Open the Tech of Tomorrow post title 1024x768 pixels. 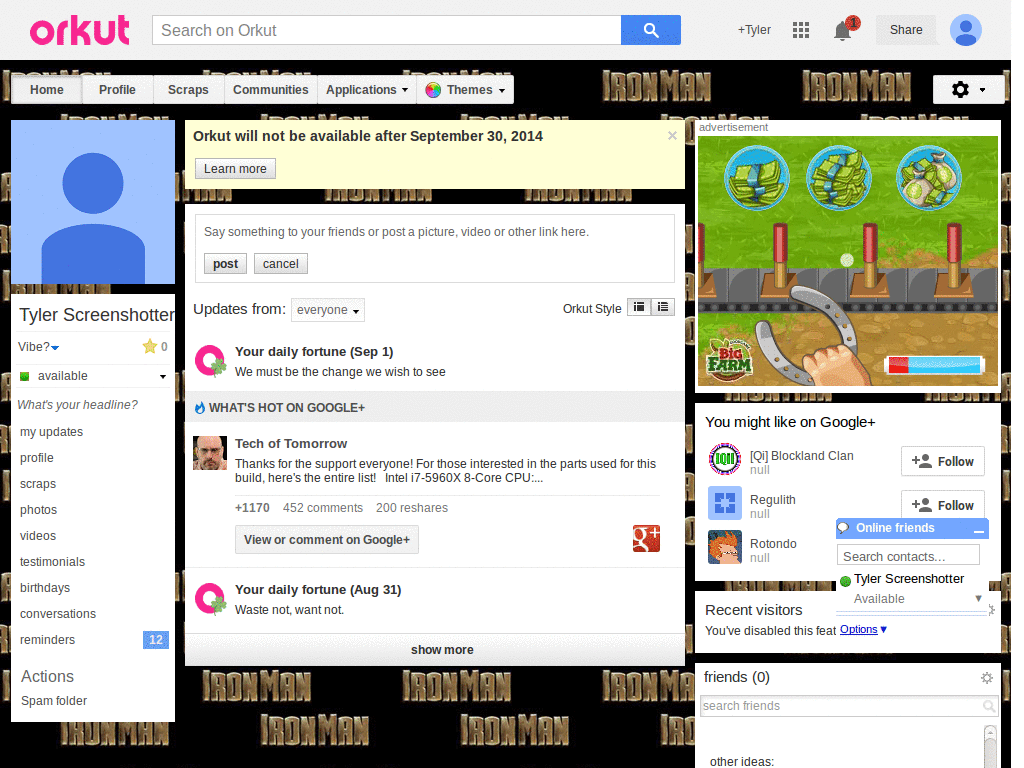pyautogui.click(x=291, y=443)
